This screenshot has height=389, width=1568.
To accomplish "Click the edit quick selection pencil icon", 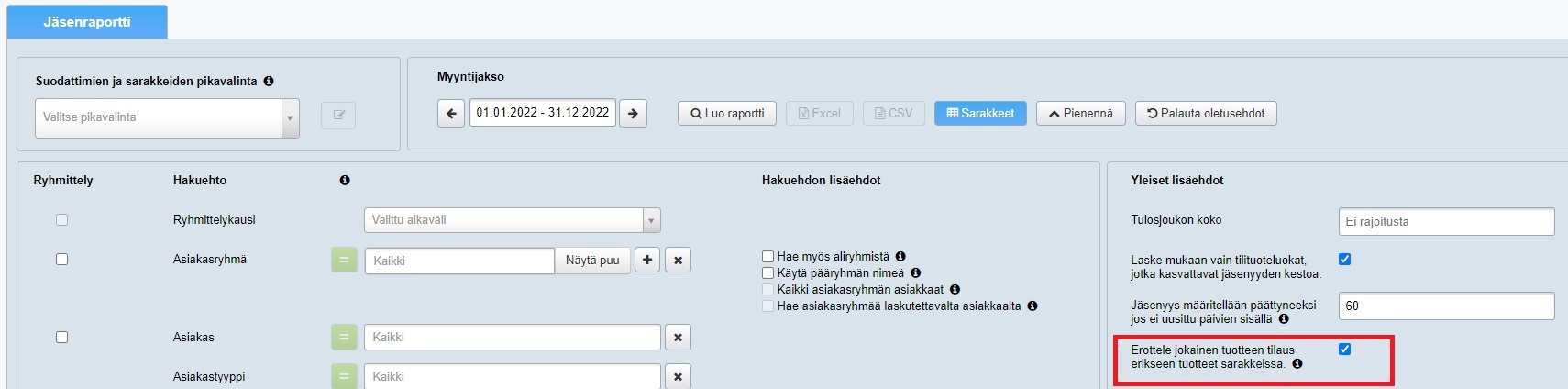I will tap(338, 116).
